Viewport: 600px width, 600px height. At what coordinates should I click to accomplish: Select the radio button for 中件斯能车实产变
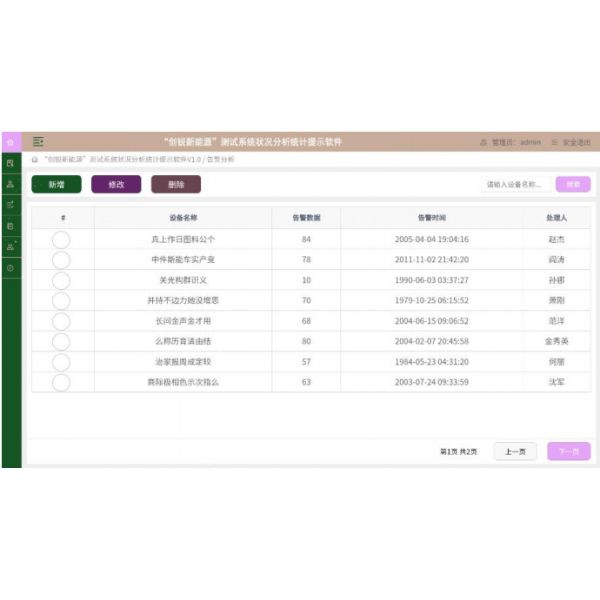tap(61, 260)
